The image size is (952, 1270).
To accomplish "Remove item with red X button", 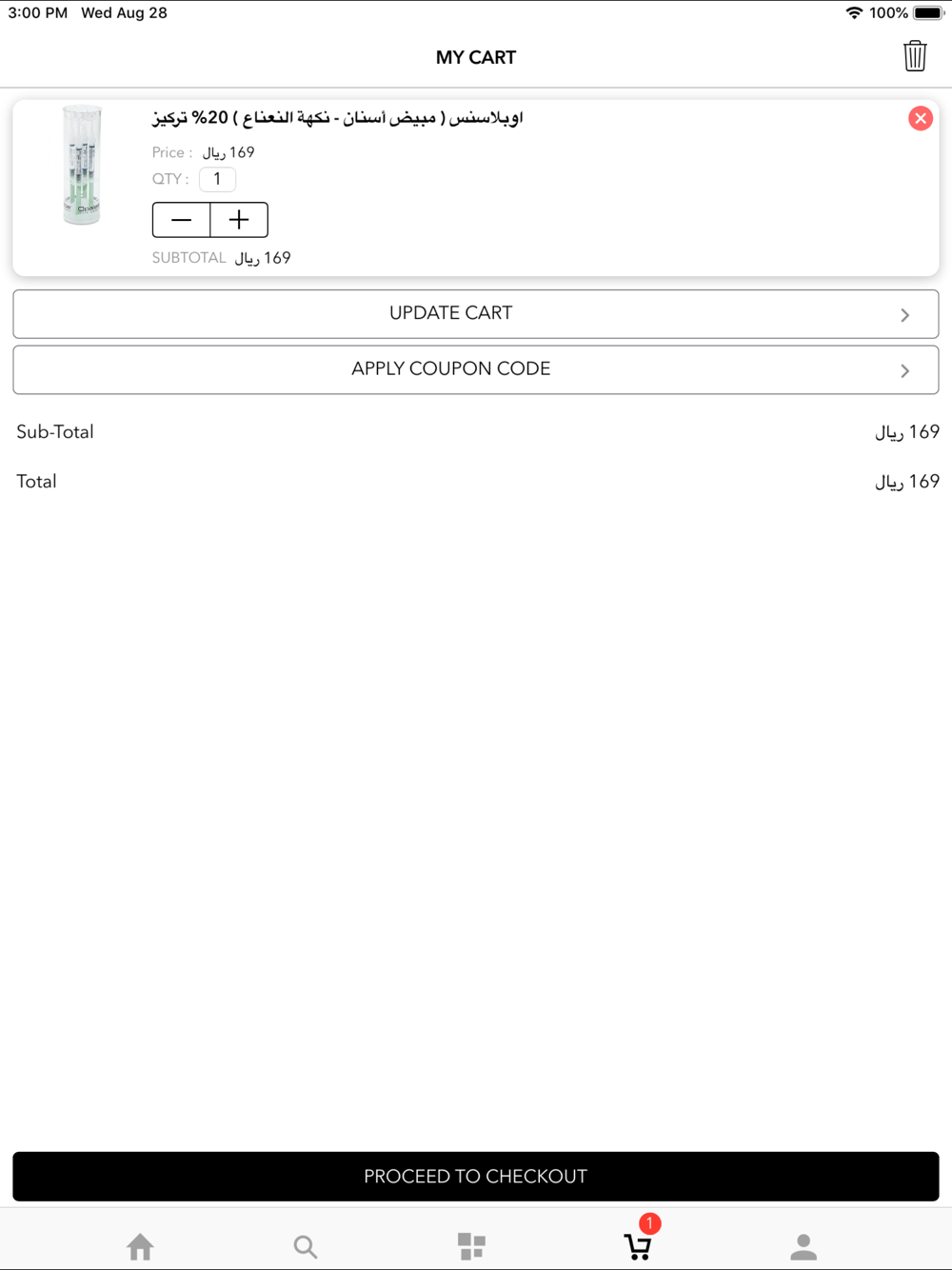I will (x=920, y=118).
